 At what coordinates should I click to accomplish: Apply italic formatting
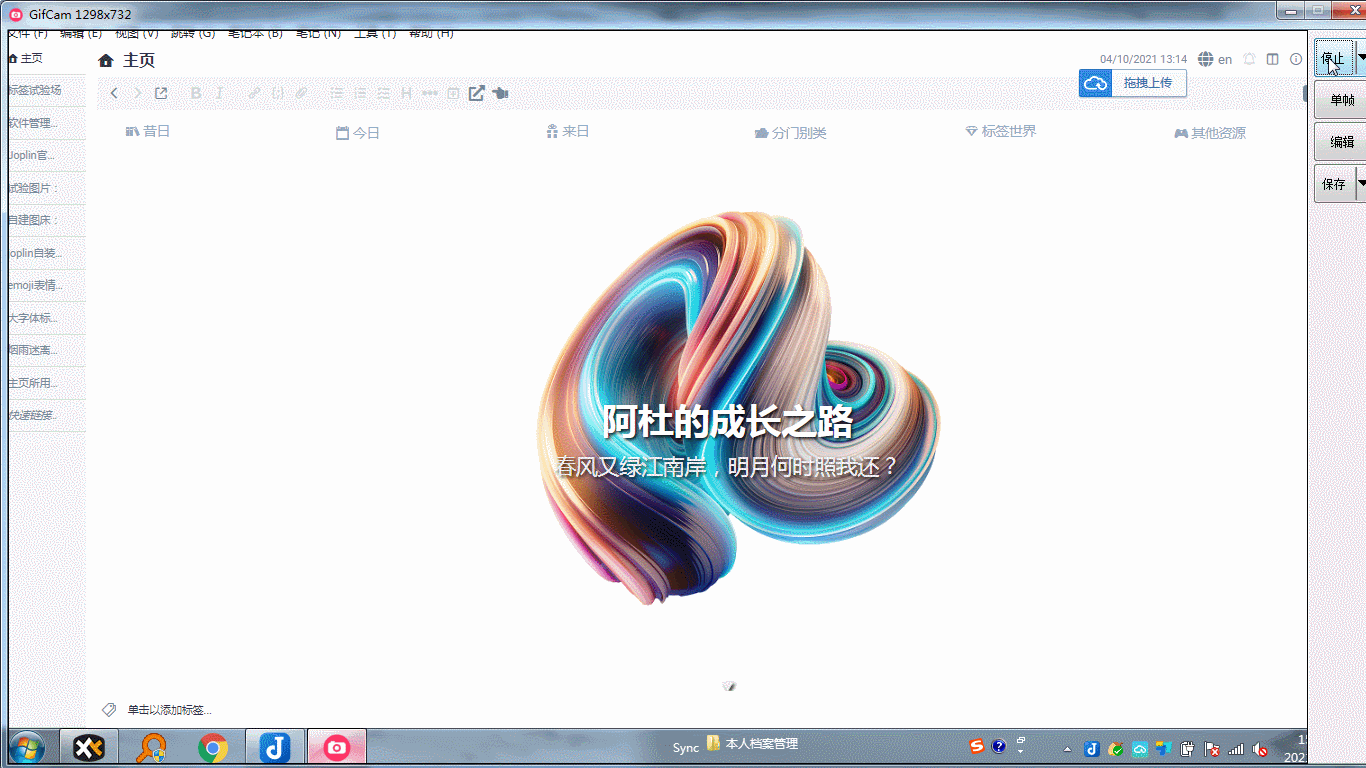[x=219, y=93]
